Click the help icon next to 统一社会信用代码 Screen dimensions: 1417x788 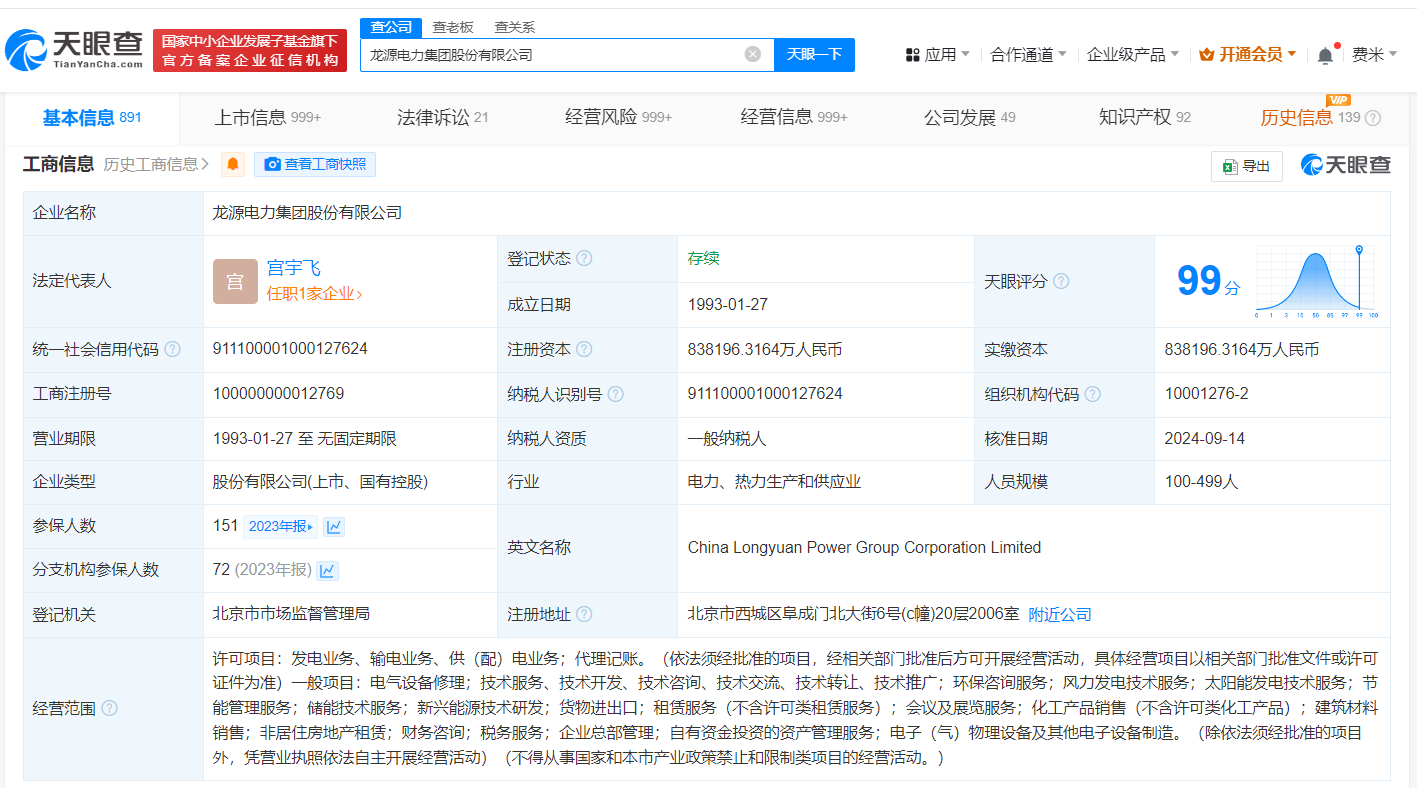[x=174, y=349]
